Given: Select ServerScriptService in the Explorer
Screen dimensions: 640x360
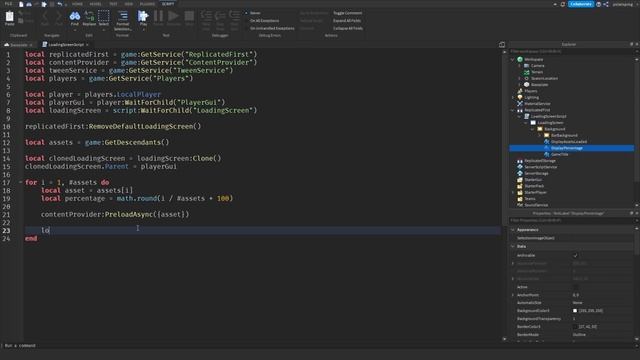Looking at the screenshot, I should pos(540,167).
